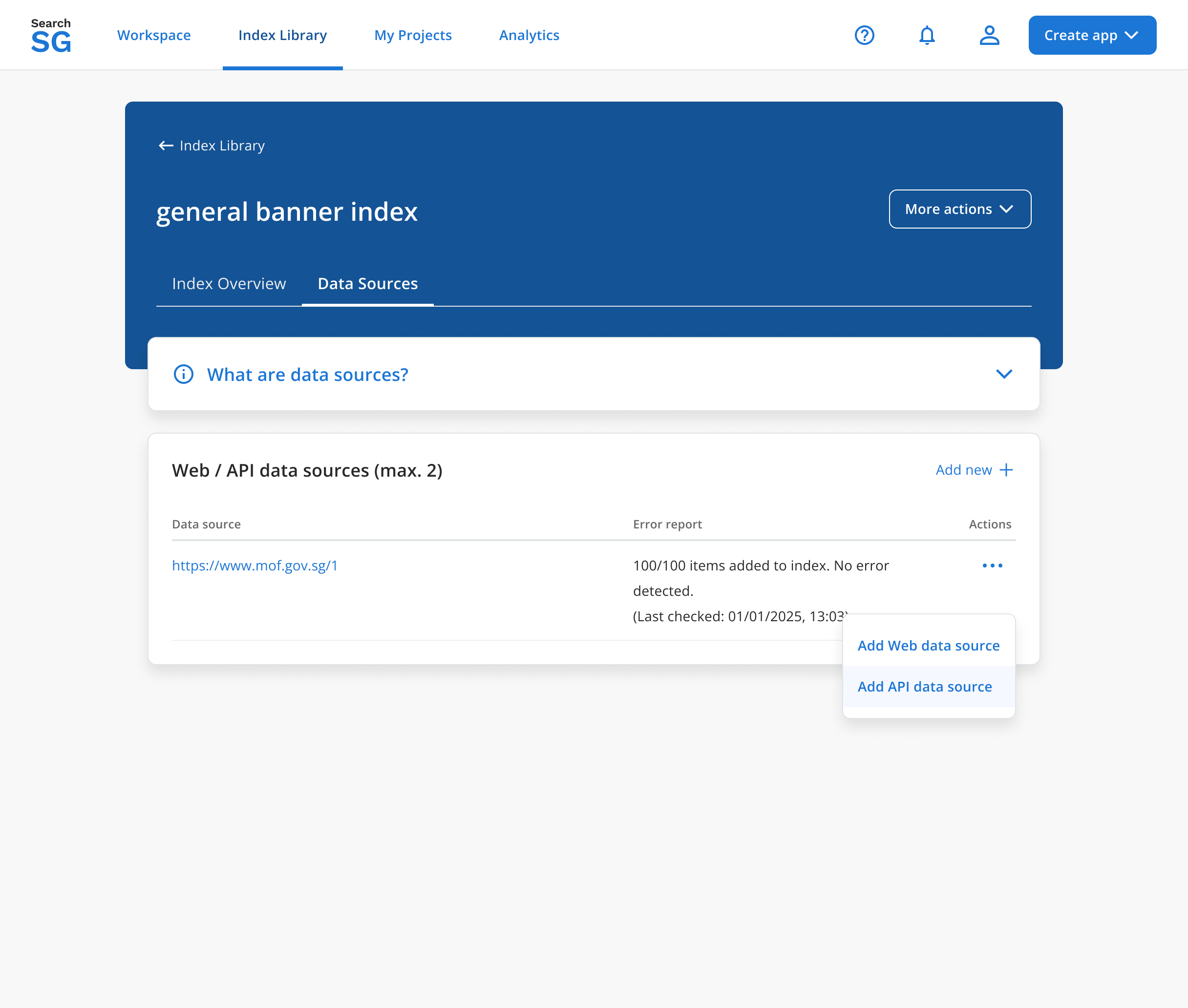The image size is (1188, 1008).
Task: Open Analytics in top navigation
Action: 529,36
